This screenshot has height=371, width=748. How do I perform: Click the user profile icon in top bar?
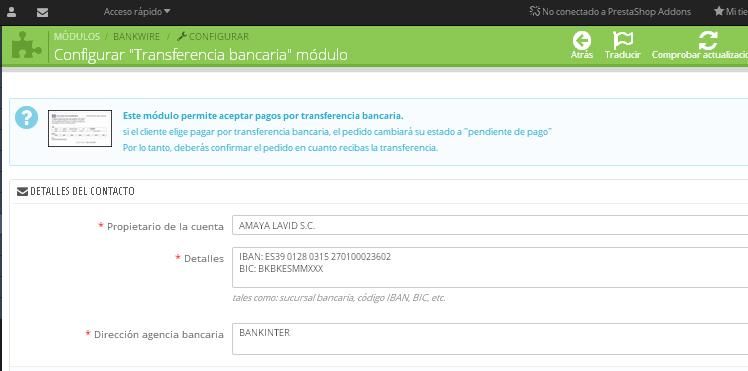tap(11, 12)
